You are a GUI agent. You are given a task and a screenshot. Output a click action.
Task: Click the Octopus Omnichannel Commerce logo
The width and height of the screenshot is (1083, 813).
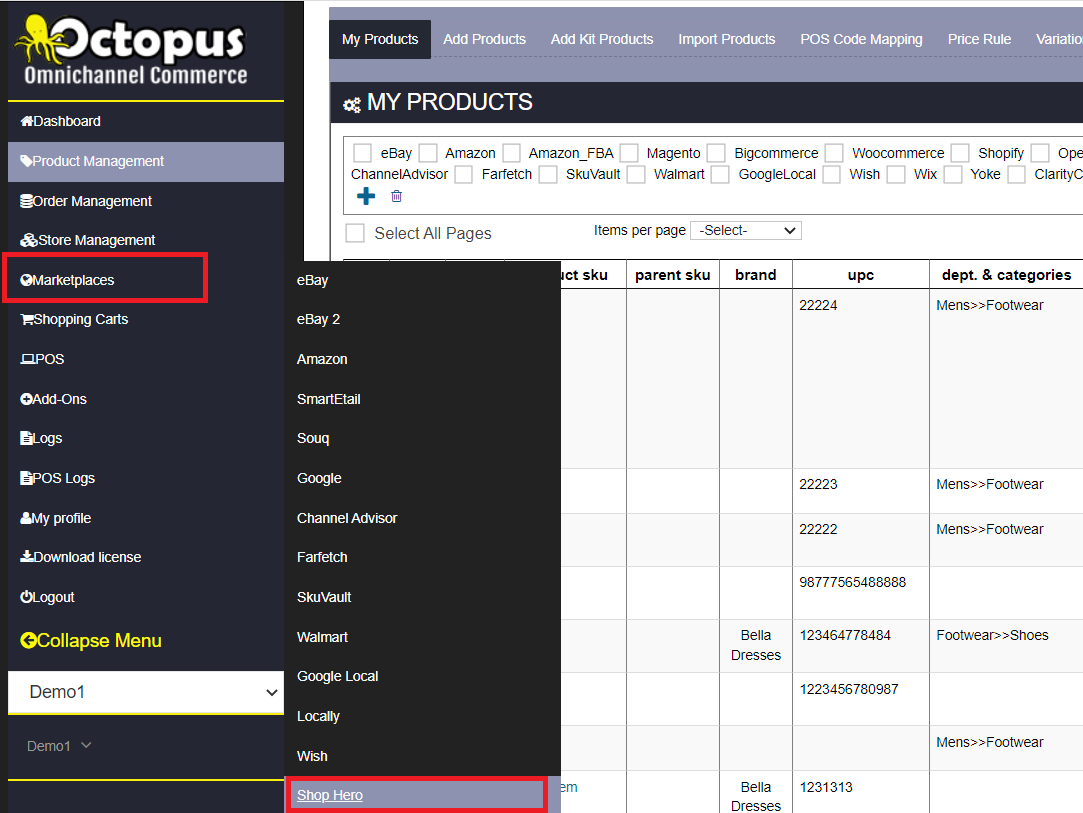tap(131, 50)
